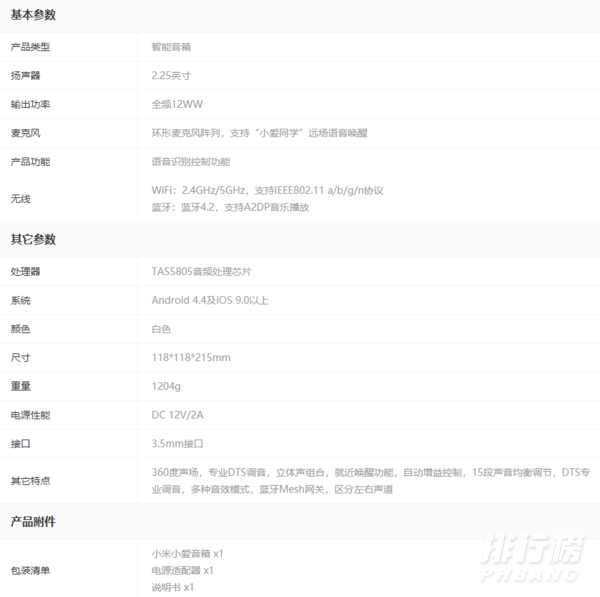The height and width of the screenshot is (597, 600).
Task: Click the 基本参数 section header
Action: tap(33, 16)
